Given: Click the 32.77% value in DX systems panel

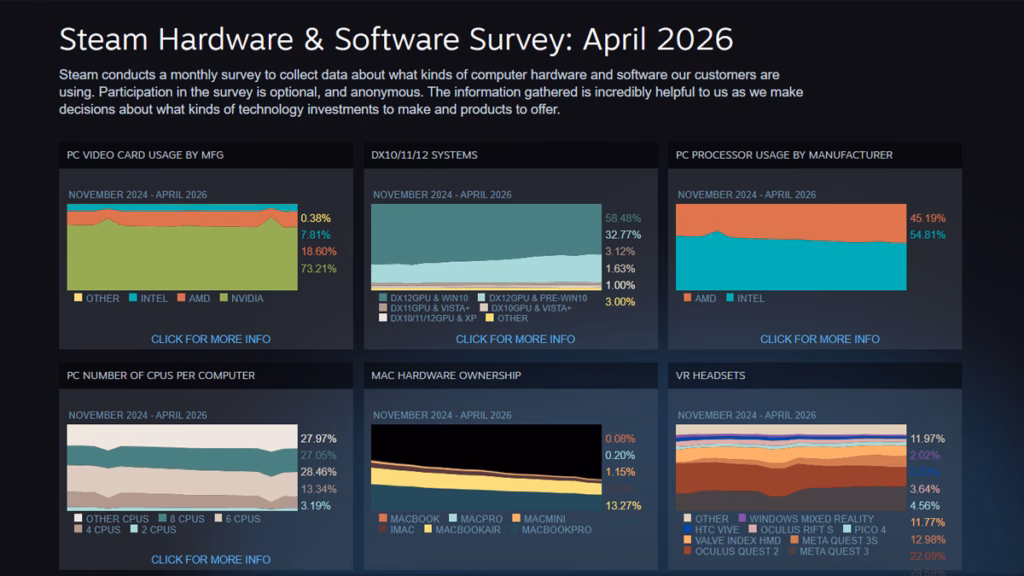Looking at the screenshot, I should tap(623, 234).
